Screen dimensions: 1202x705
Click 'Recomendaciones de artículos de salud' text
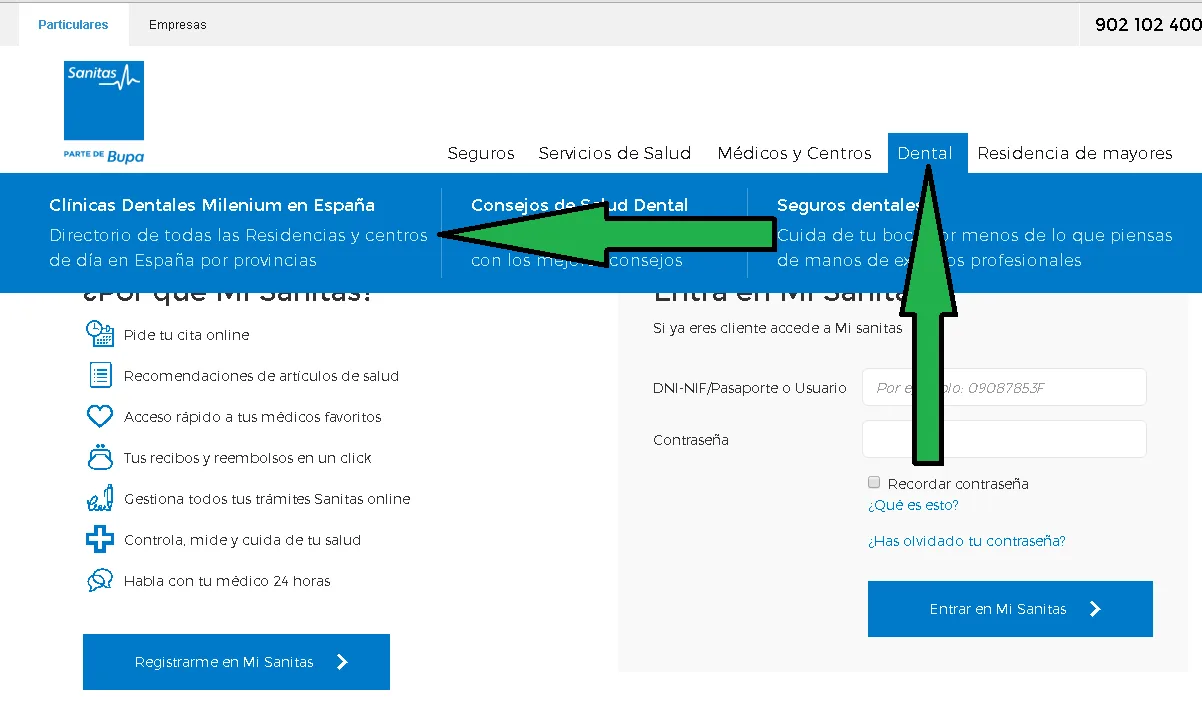coord(261,376)
